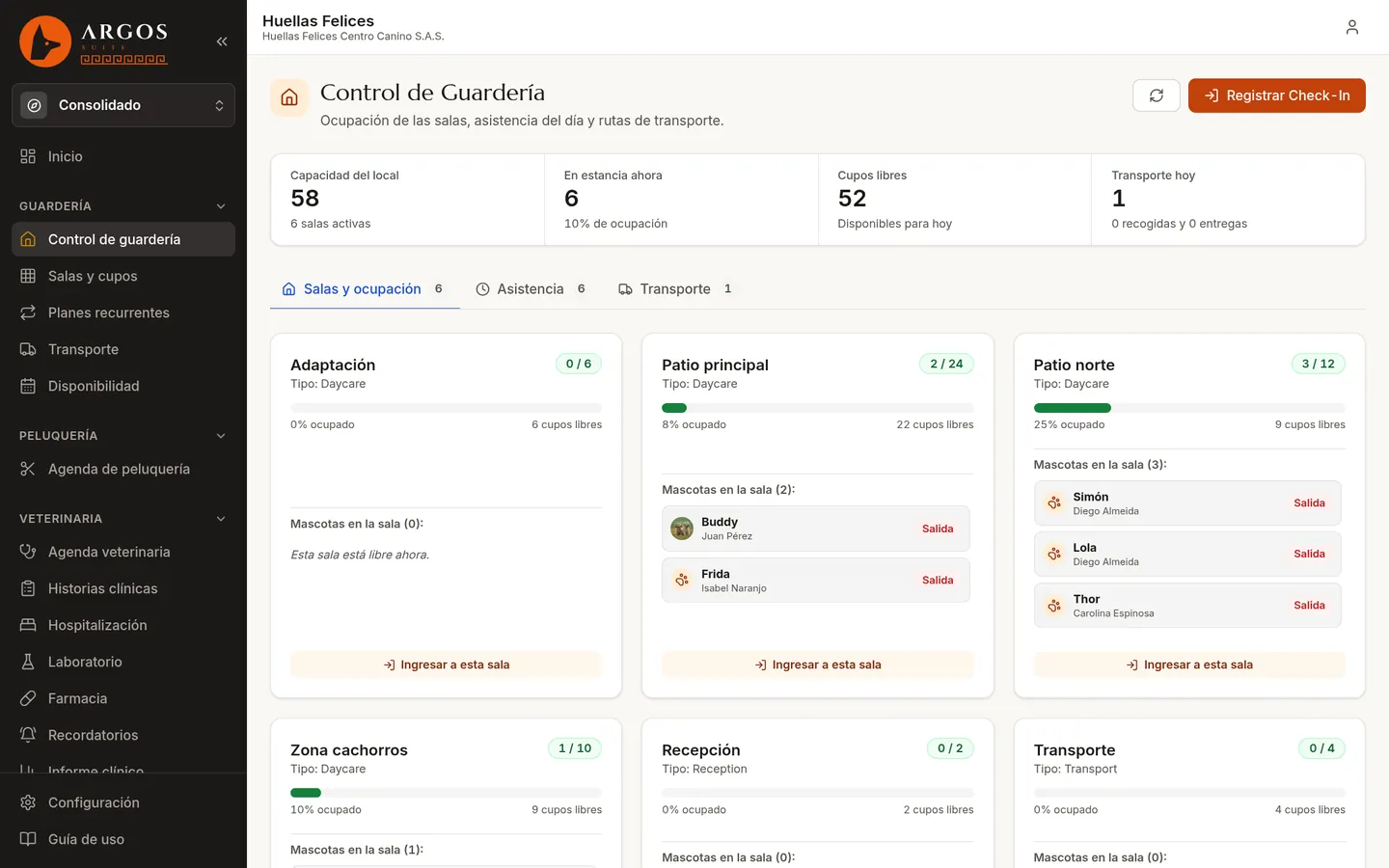This screenshot has width=1389, height=868.
Task: Click Buddy's pet photo avatar
Action: (x=682, y=529)
